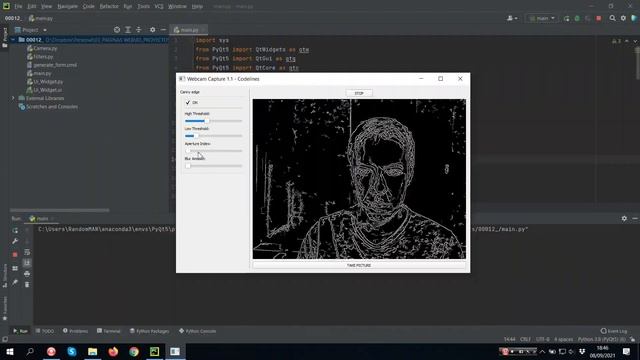This screenshot has height=360, width=640.
Task: Select Camera.py in project tree
Action: coord(42,48)
